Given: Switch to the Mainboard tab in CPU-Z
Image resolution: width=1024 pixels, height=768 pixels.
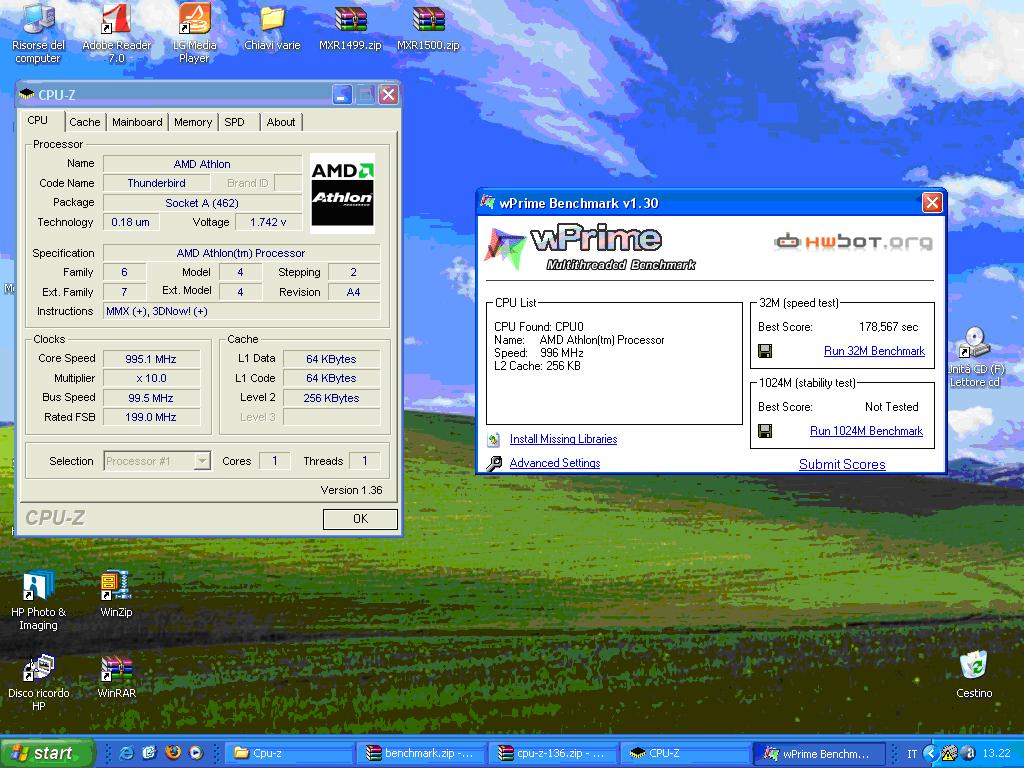Looking at the screenshot, I should pos(137,122).
